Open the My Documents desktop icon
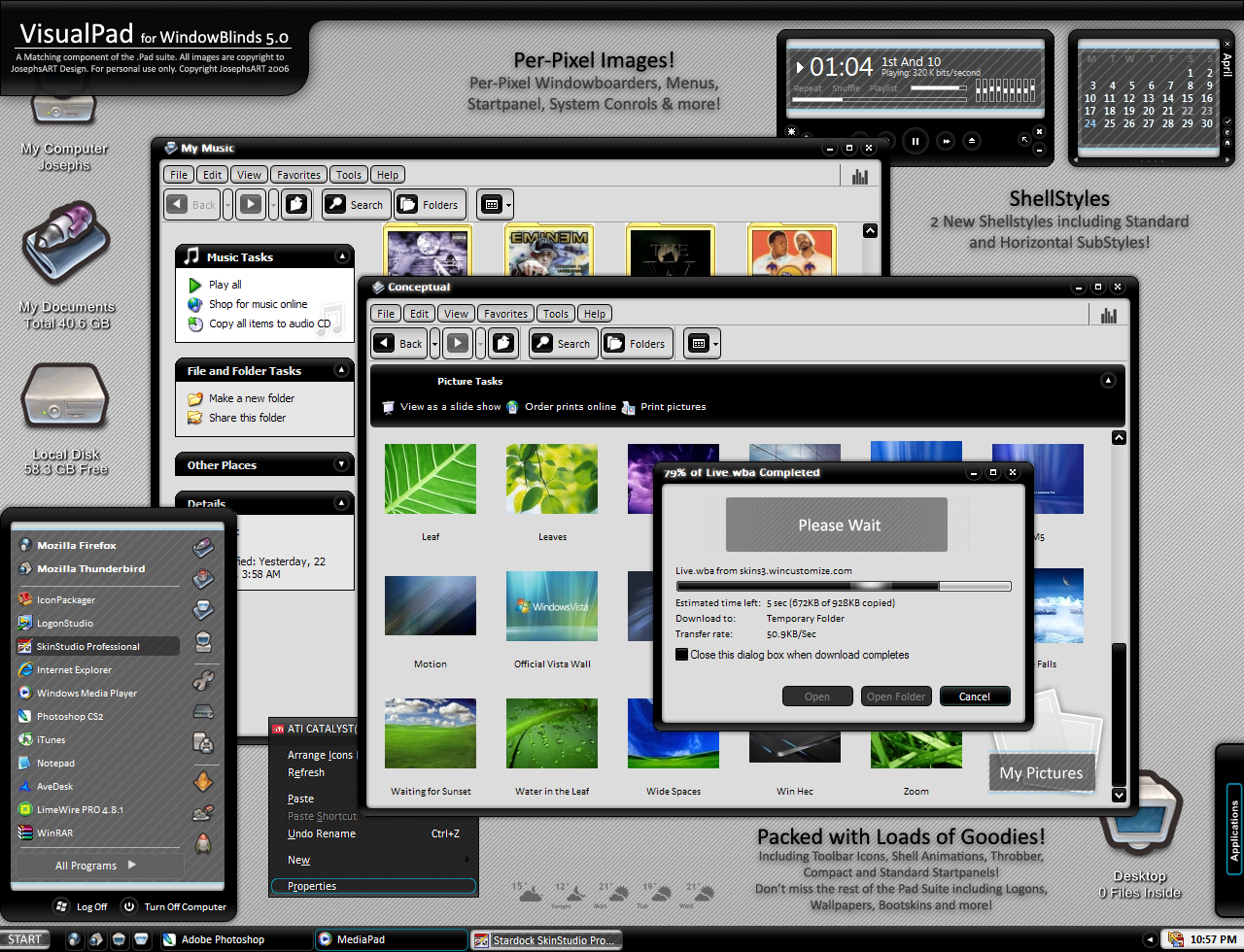The image size is (1244, 952). pos(64,243)
